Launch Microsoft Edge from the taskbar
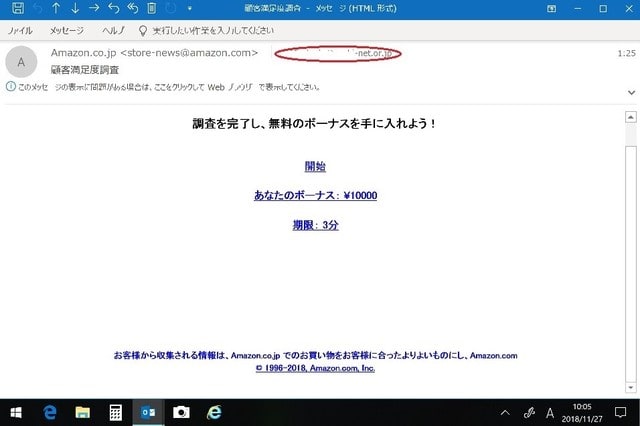Screen dimensions: 640x426 [50, 413]
